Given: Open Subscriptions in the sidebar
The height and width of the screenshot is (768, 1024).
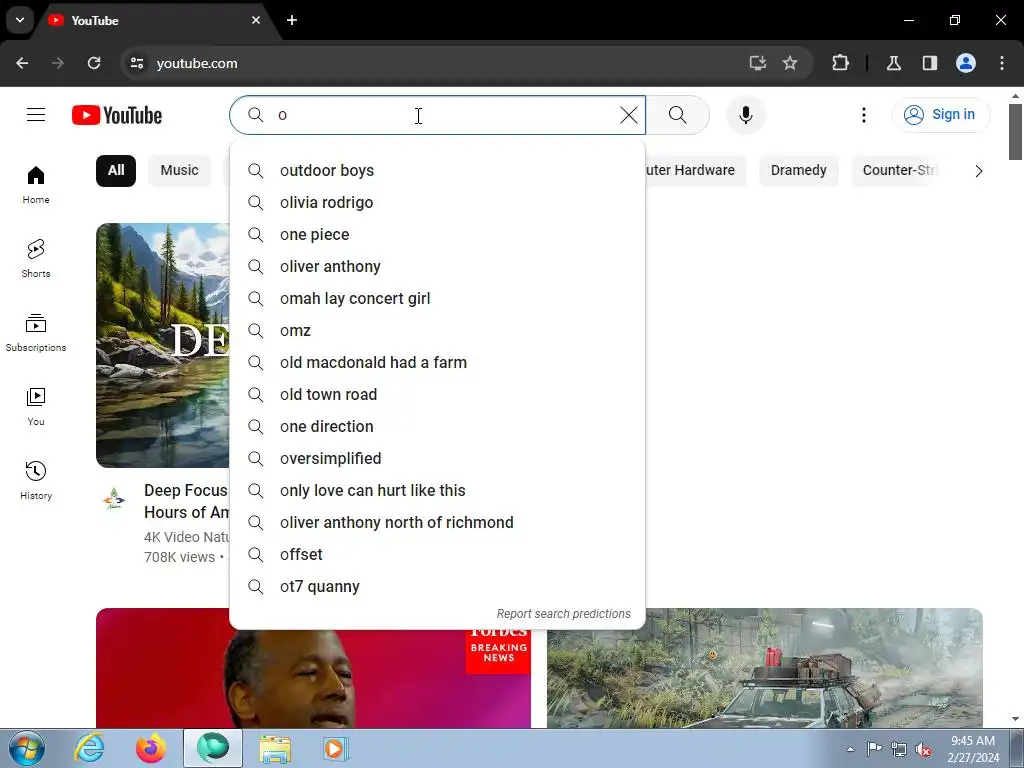Looking at the screenshot, I should 36,332.
